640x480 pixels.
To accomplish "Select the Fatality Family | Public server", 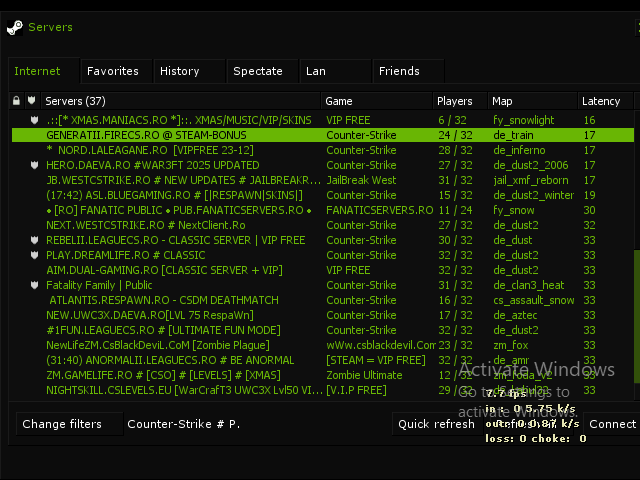I will click(322, 285).
